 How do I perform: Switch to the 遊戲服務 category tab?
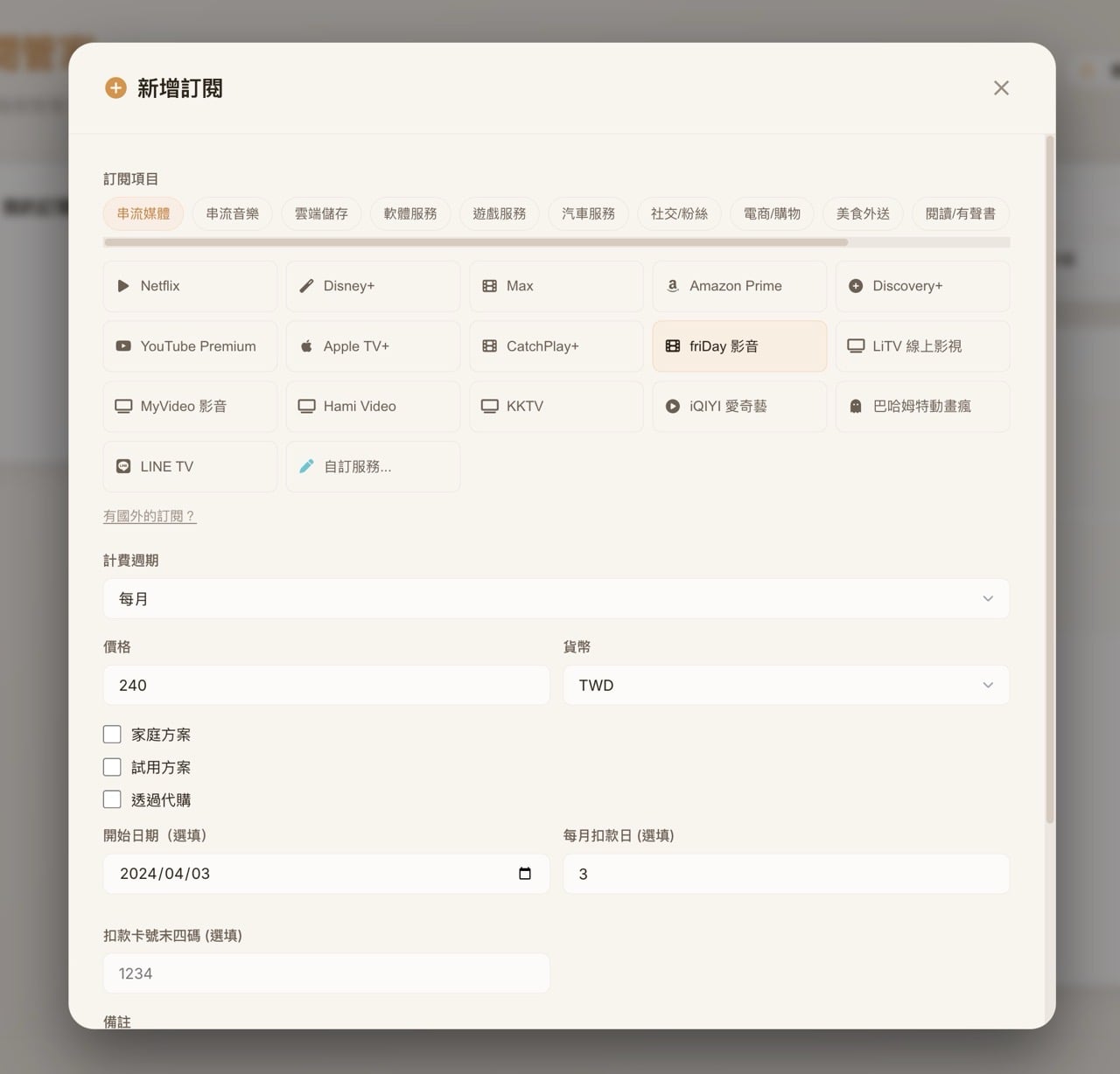(x=499, y=213)
